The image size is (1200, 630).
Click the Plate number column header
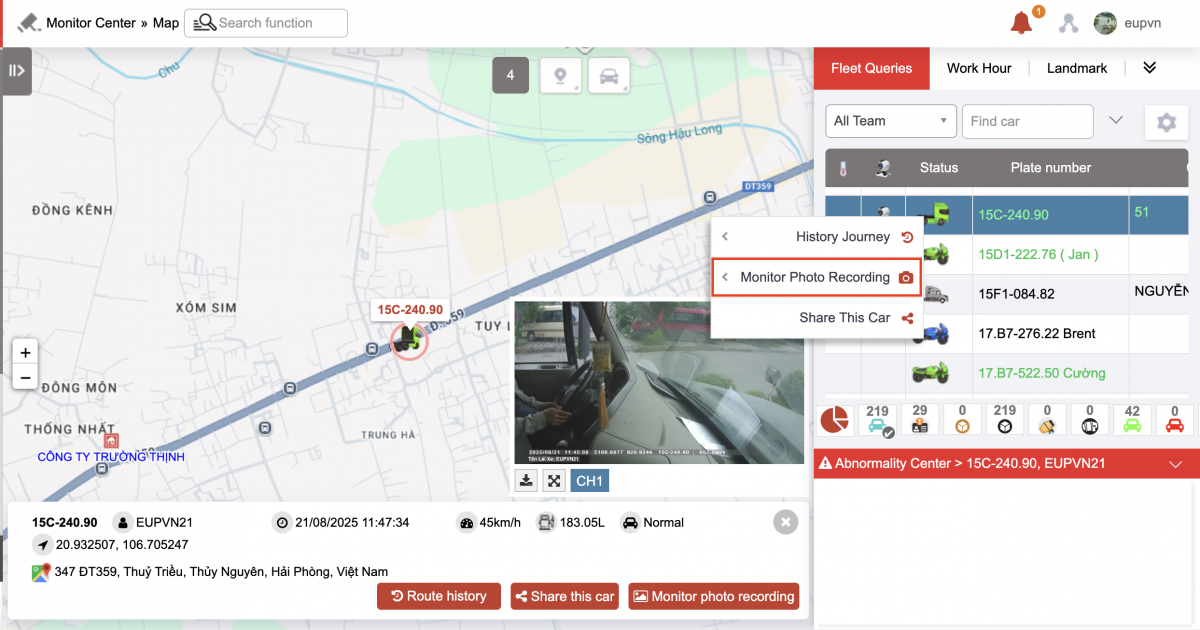click(1051, 168)
